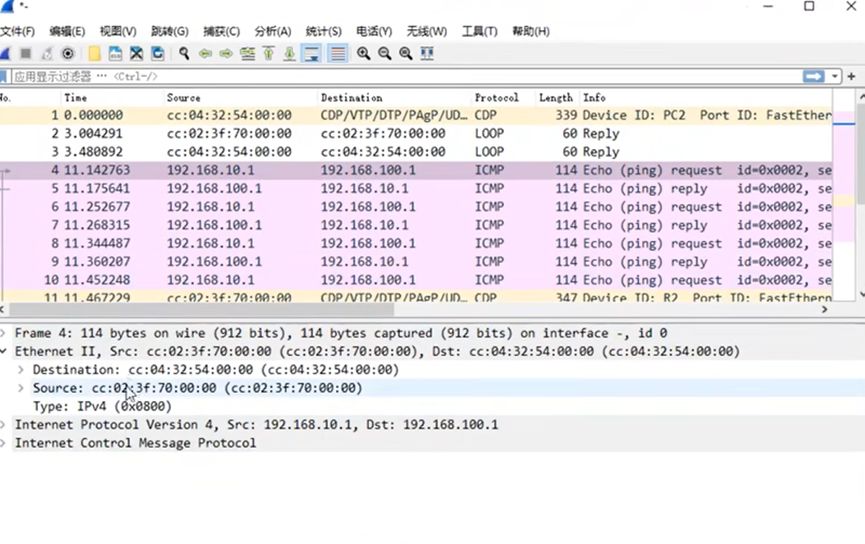This screenshot has width=865, height=544.
Task: Apply the display filter arrow button
Action: point(815,76)
